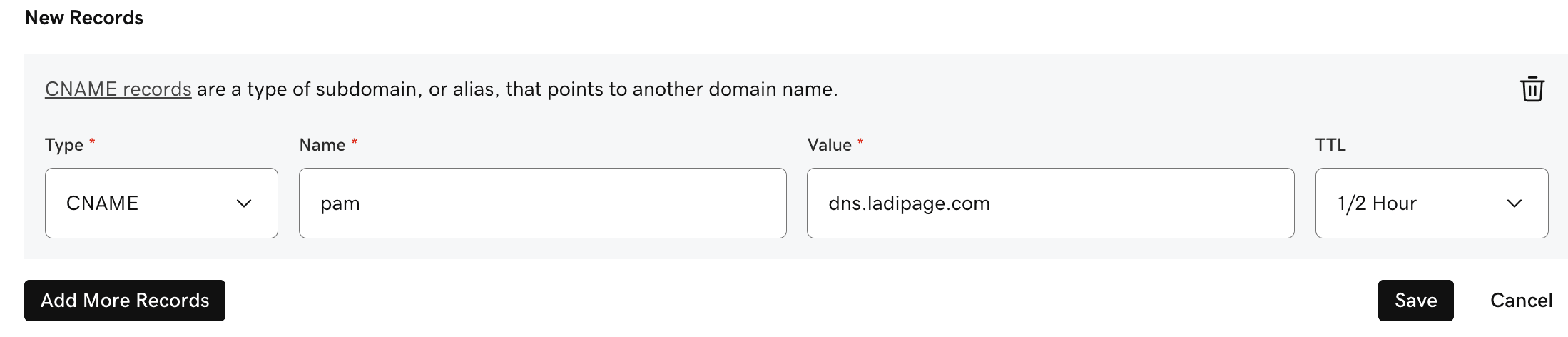Delete this record using the trash icon
Viewport: 1568px width, 337px height.
[x=1532, y=89]
